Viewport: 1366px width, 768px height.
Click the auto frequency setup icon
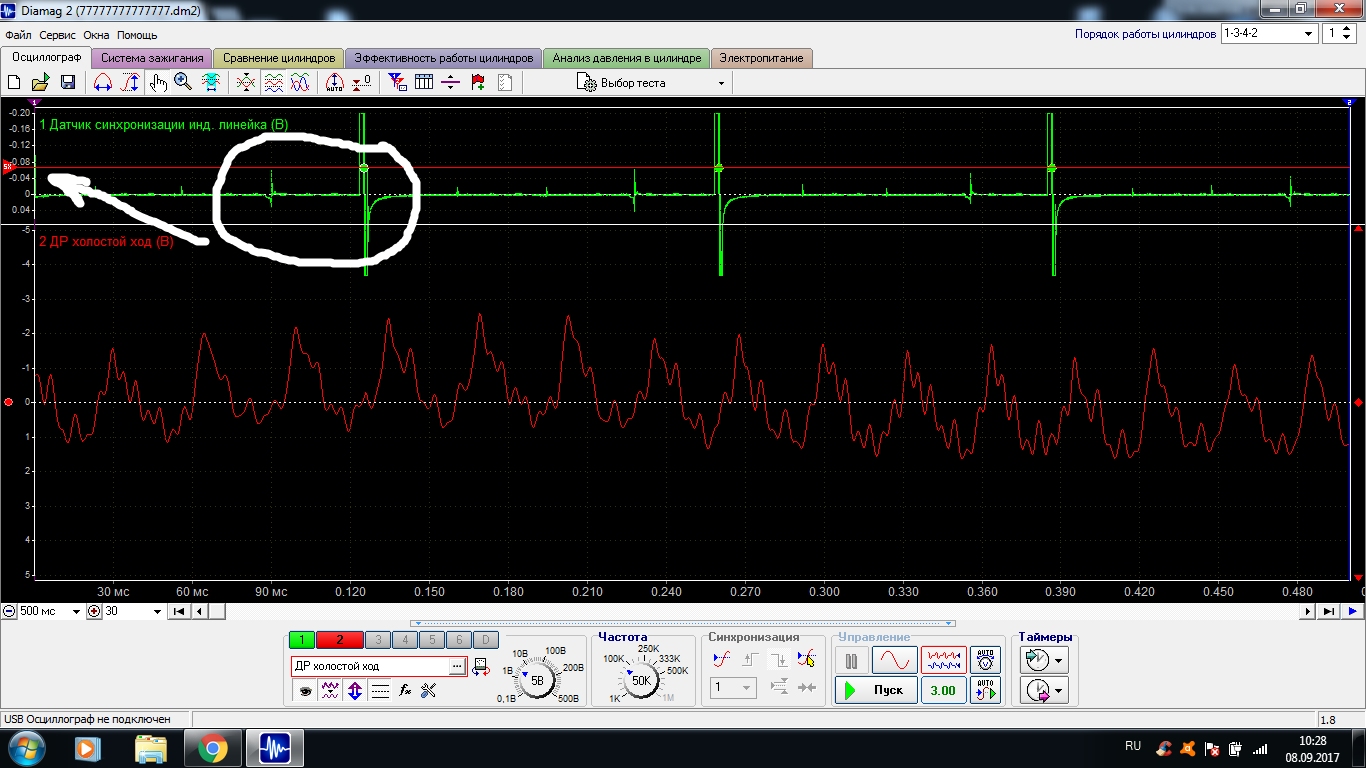point(987,690)
